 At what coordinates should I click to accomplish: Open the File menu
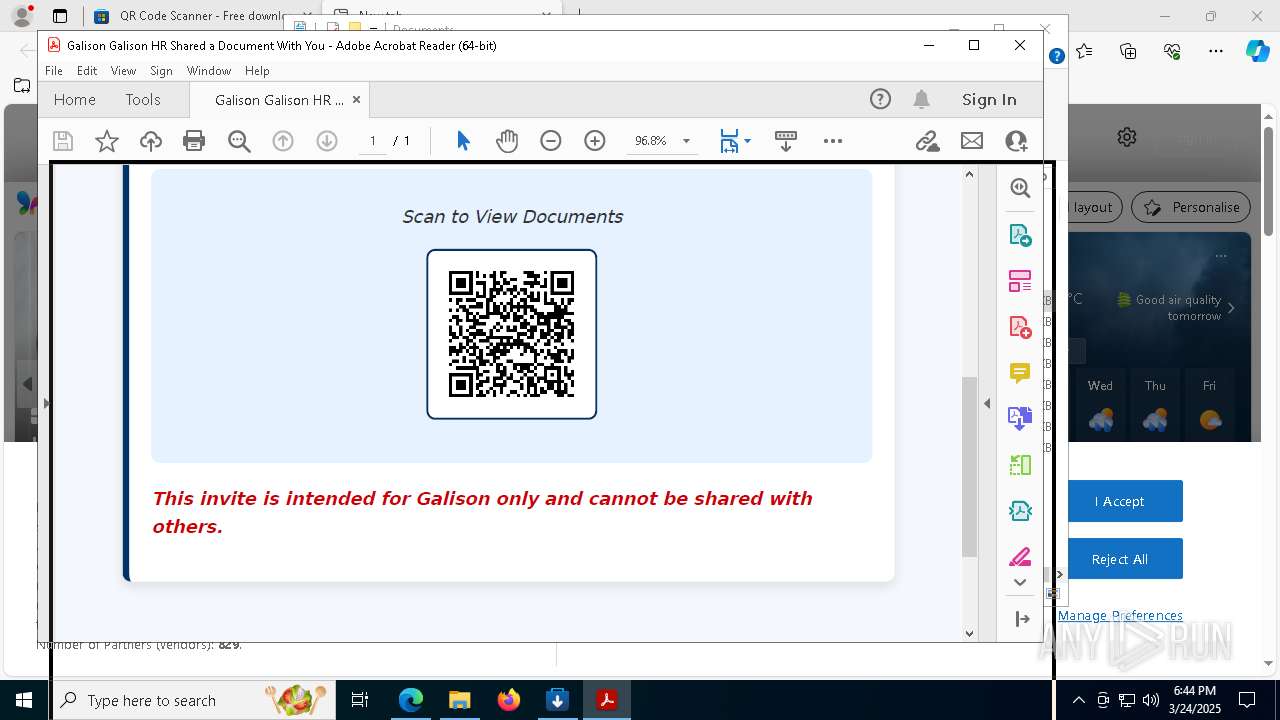[x=54, y=71]
